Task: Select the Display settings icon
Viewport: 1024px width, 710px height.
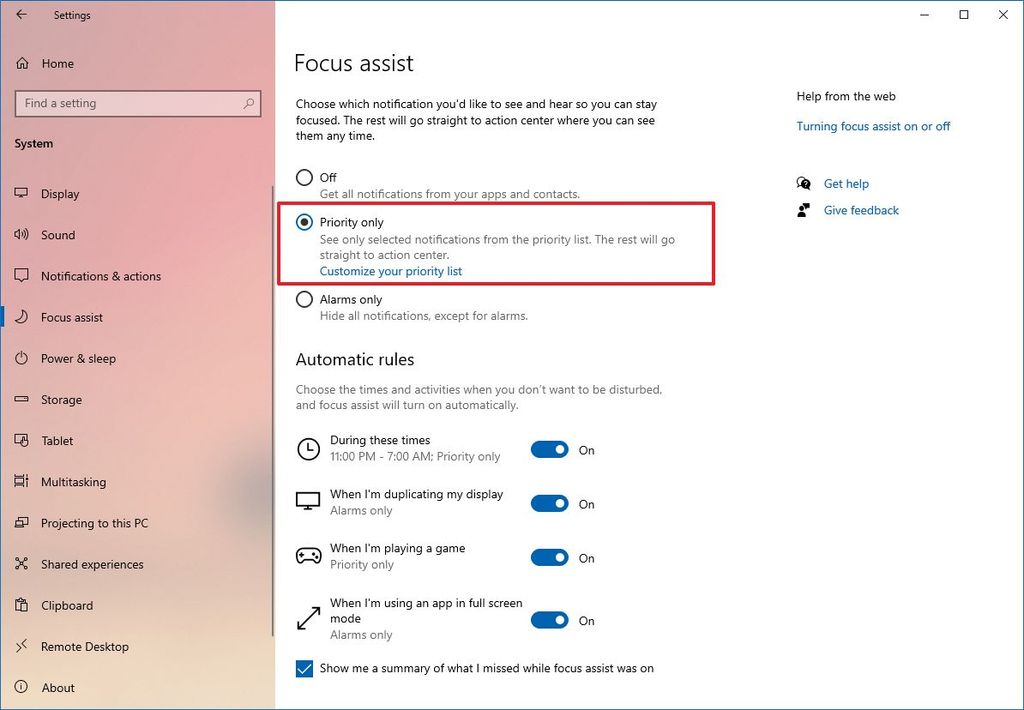Action: (x=22, y=194)
